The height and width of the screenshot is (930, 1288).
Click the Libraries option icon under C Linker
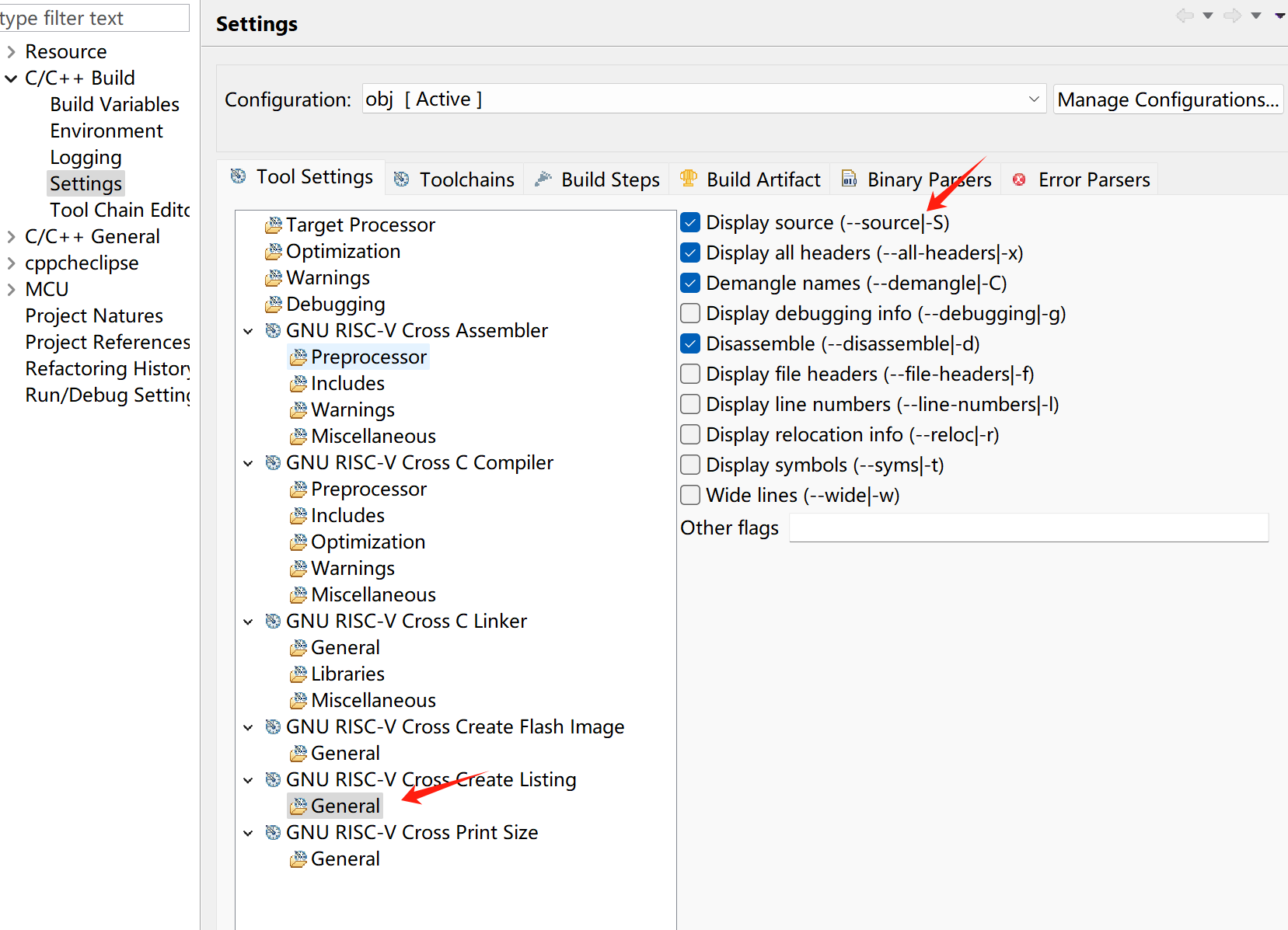coord(298,674)
